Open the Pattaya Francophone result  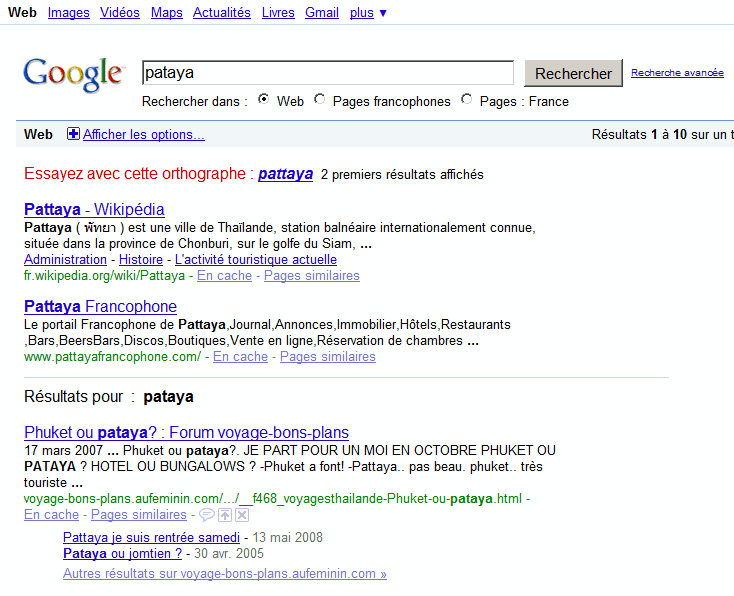(100, 306)
